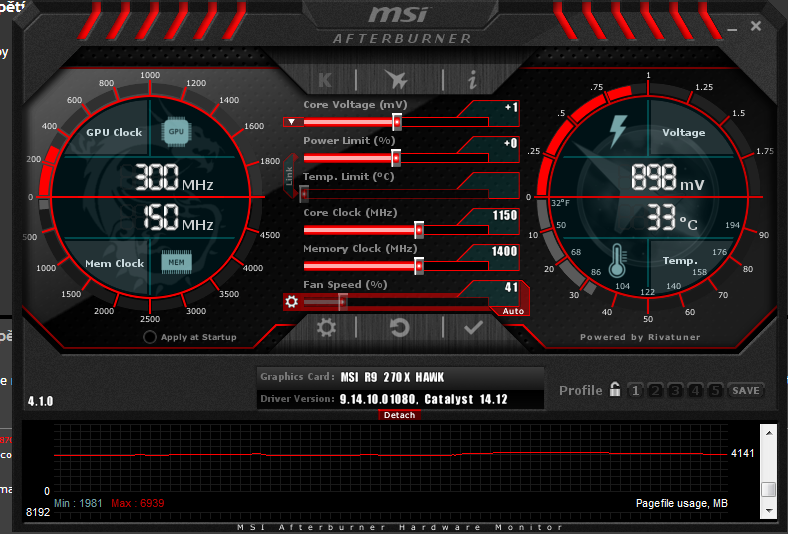Viewport: 788px width, 534px height.
Task: Select profile slot 1
Action: [635, 390]
